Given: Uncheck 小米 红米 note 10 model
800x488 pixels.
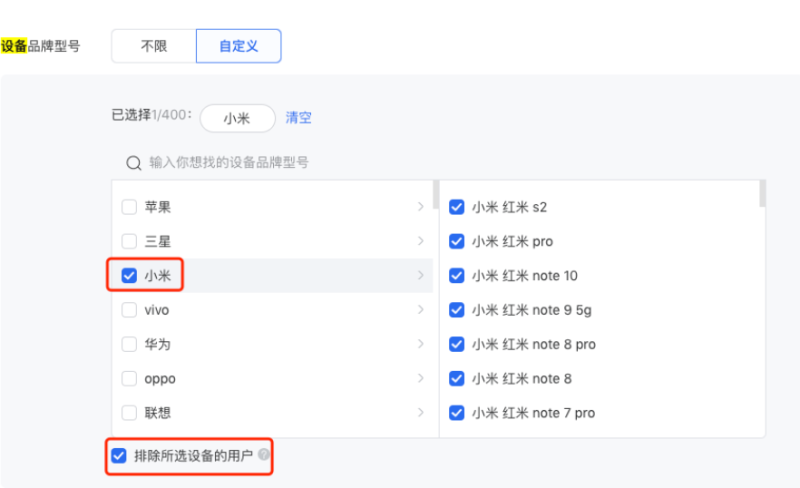Looking at the screenshot, I should tap(457, 276).
